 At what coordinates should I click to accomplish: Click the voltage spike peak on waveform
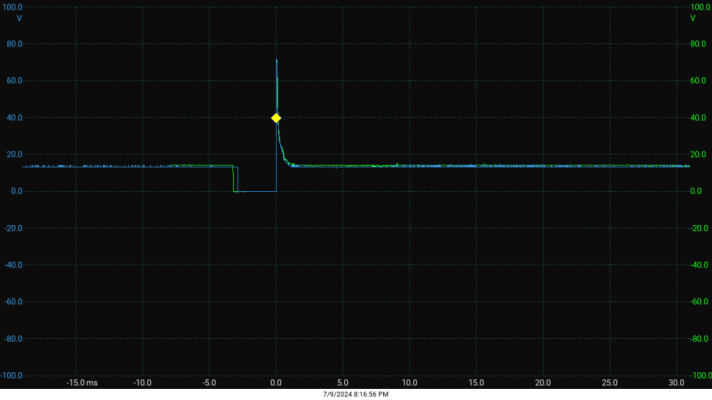point(277,60)
